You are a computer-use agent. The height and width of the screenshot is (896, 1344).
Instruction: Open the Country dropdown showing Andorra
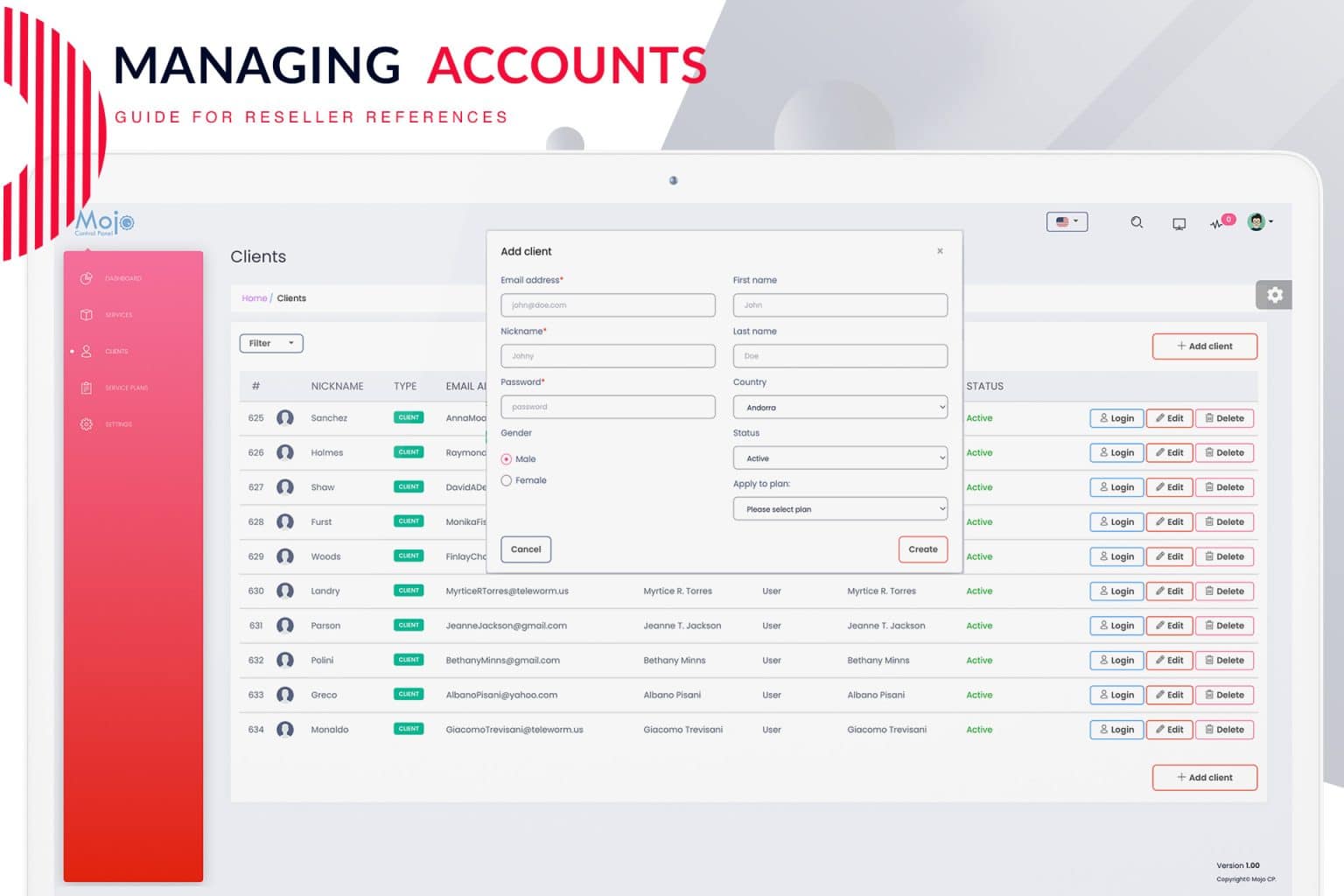click(x=840, y=408)
